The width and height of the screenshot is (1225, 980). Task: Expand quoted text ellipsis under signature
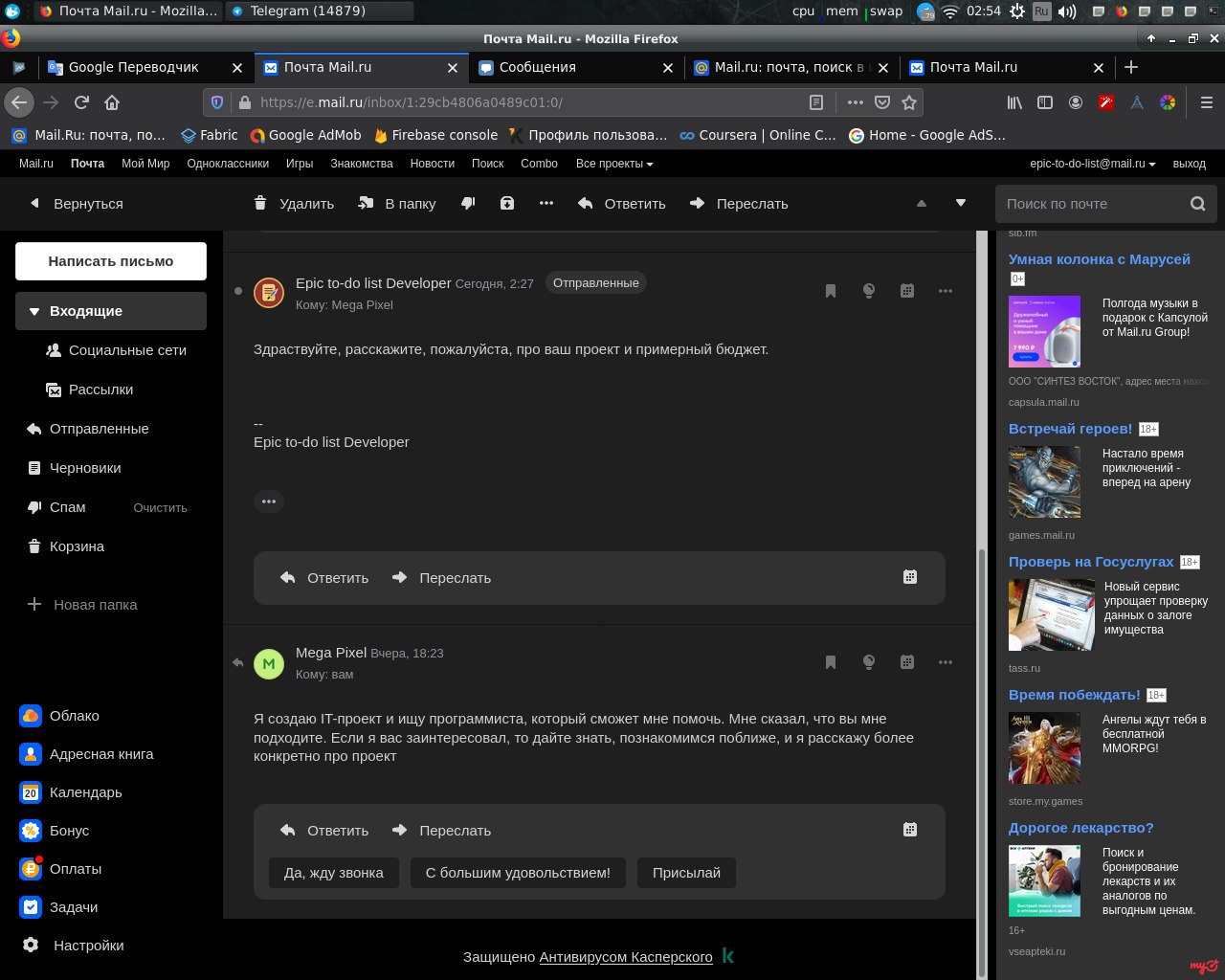[x=269, y=501]
